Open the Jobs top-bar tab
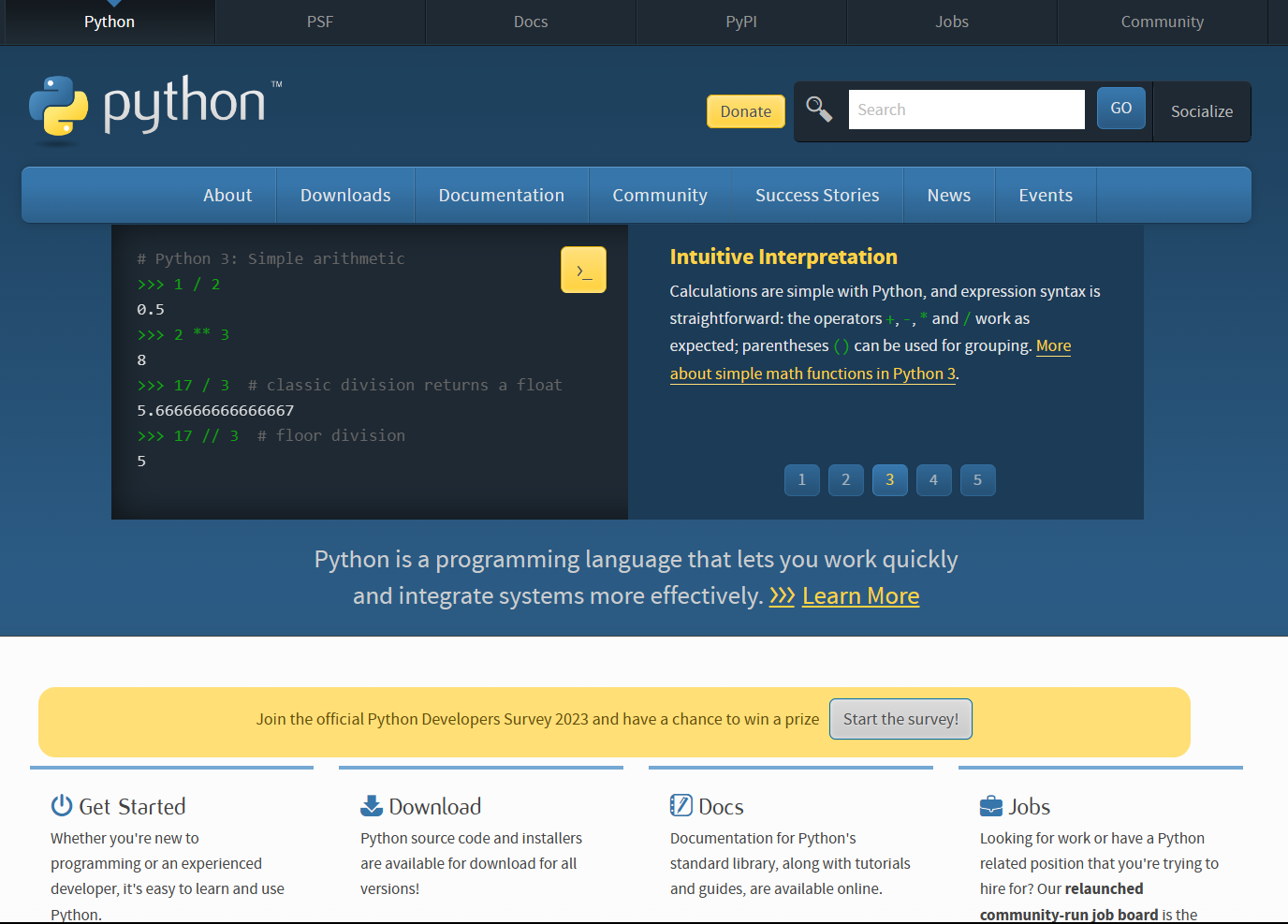Image resolution: width=1288 pixels, height=924 pixels. (x=952, y=22)
